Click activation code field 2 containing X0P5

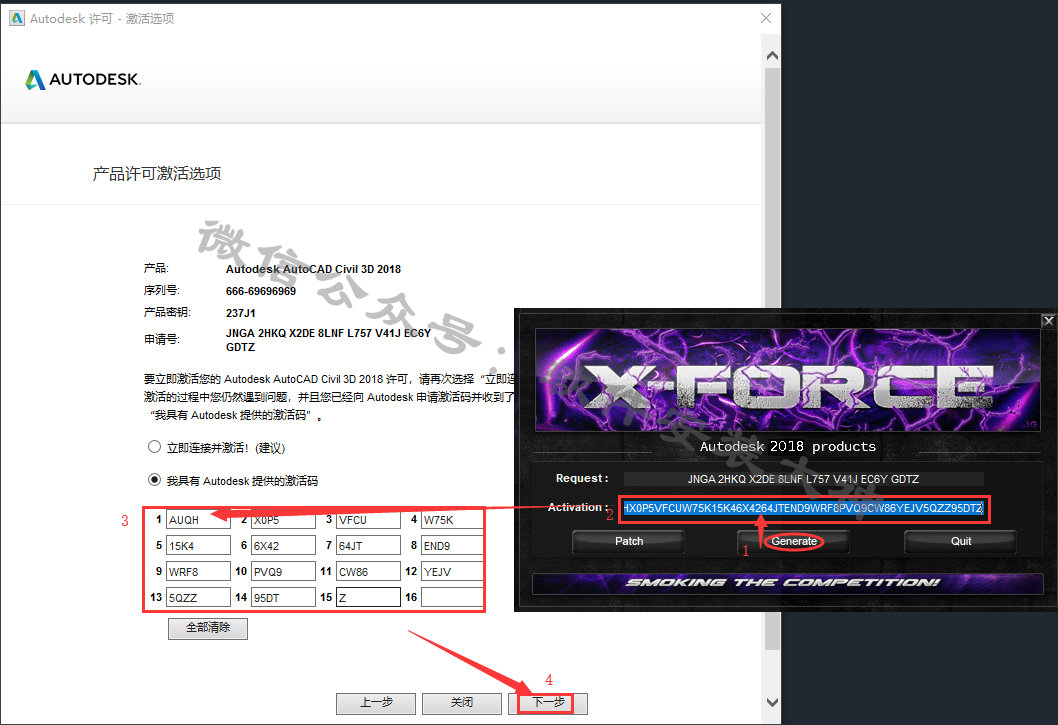(283, 520)
